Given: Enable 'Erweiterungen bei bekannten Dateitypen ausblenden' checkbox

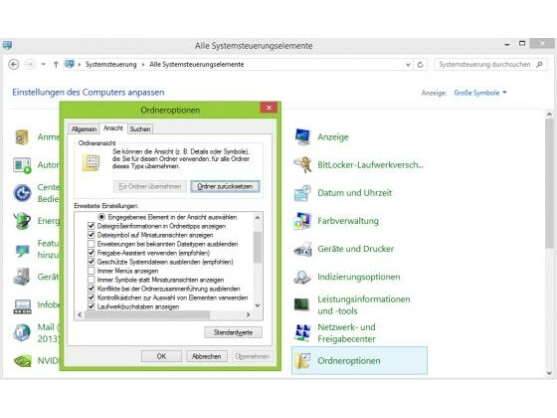Looking at the screenshot, I should pos(91,244).
